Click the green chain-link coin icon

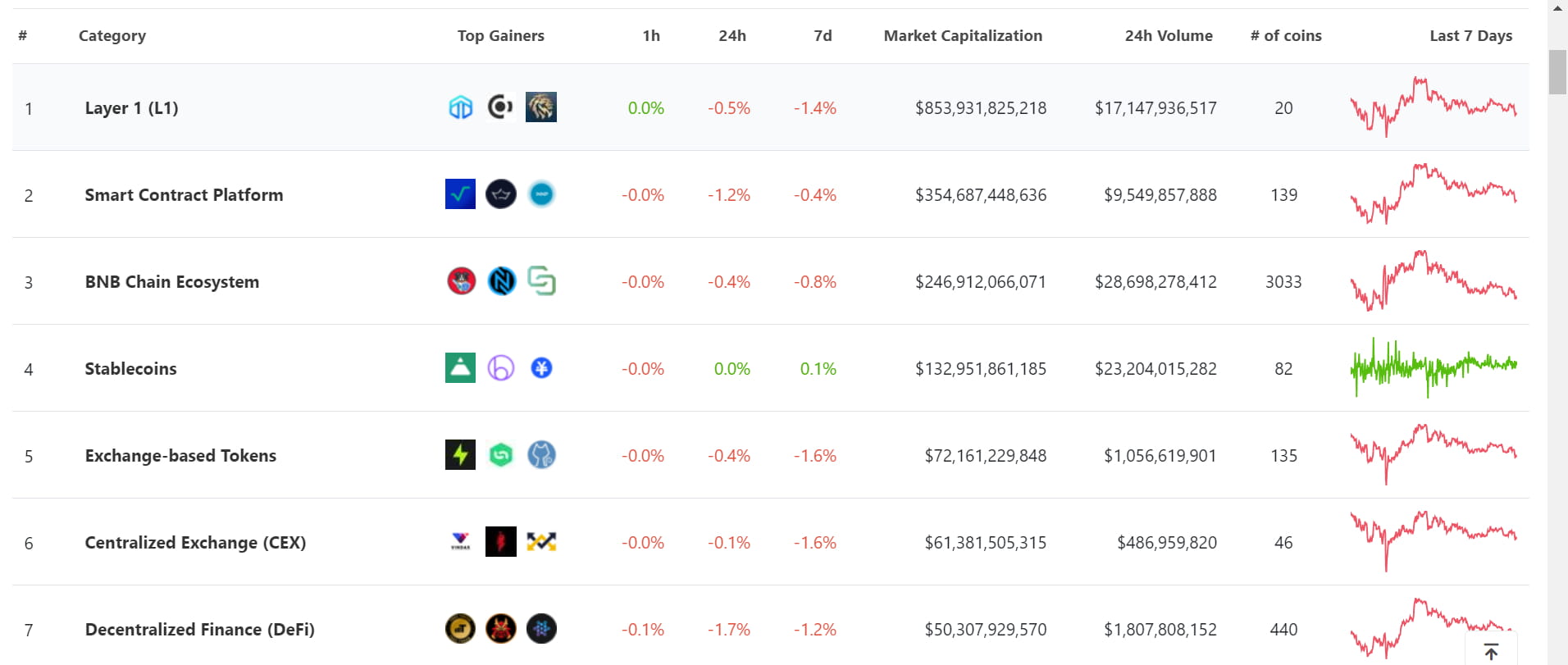pyautogui.click(x=541, y=281)
